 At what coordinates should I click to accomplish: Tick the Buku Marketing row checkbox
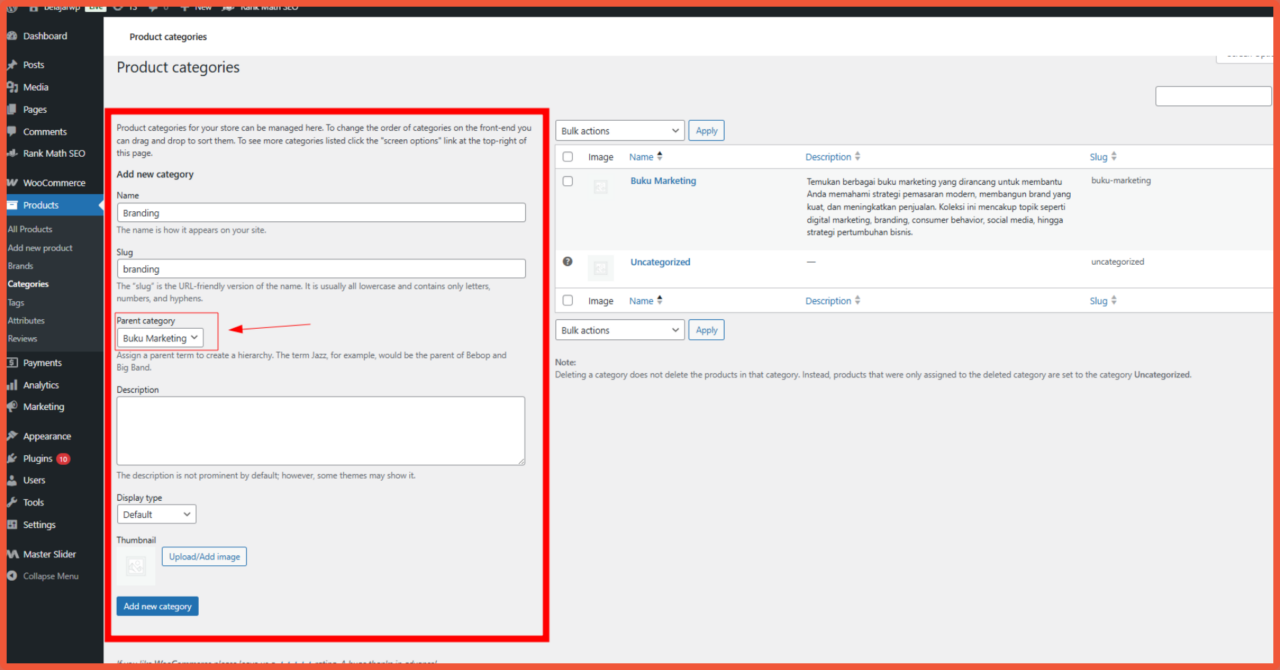pyautogui.click(x=568, y=181)
